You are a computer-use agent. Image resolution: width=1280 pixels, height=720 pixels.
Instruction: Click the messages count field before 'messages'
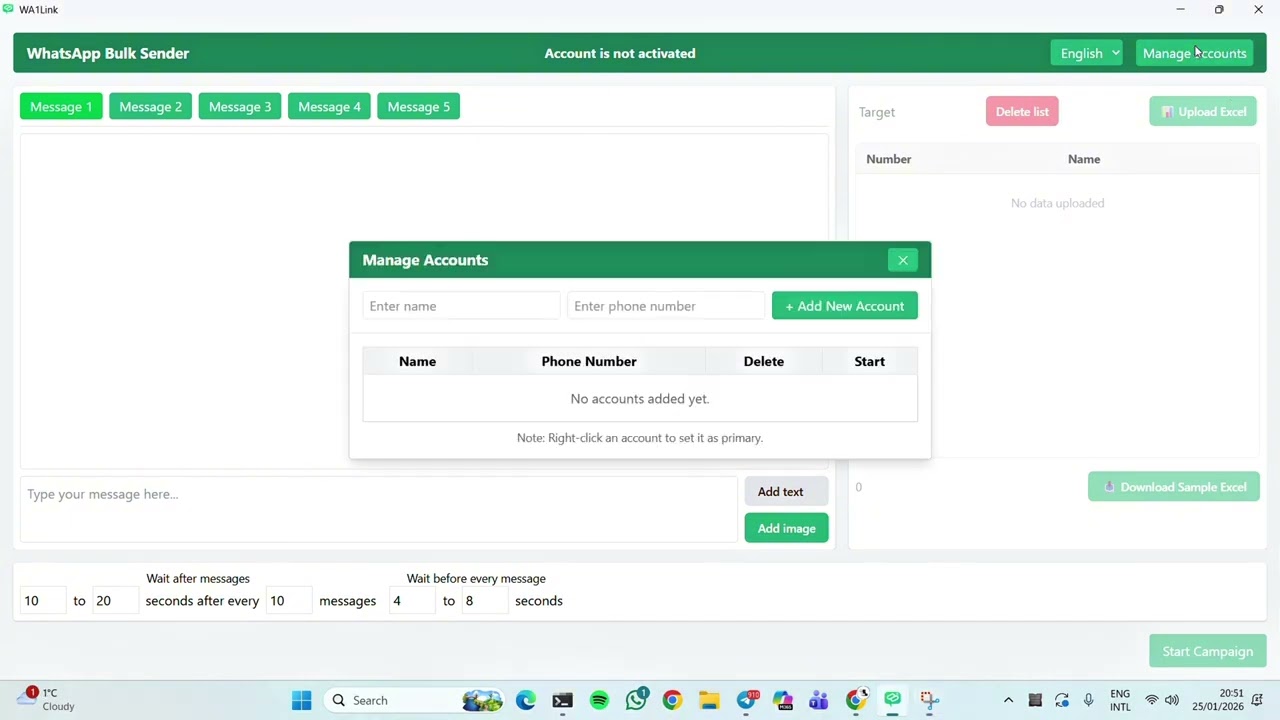(289, 601)
